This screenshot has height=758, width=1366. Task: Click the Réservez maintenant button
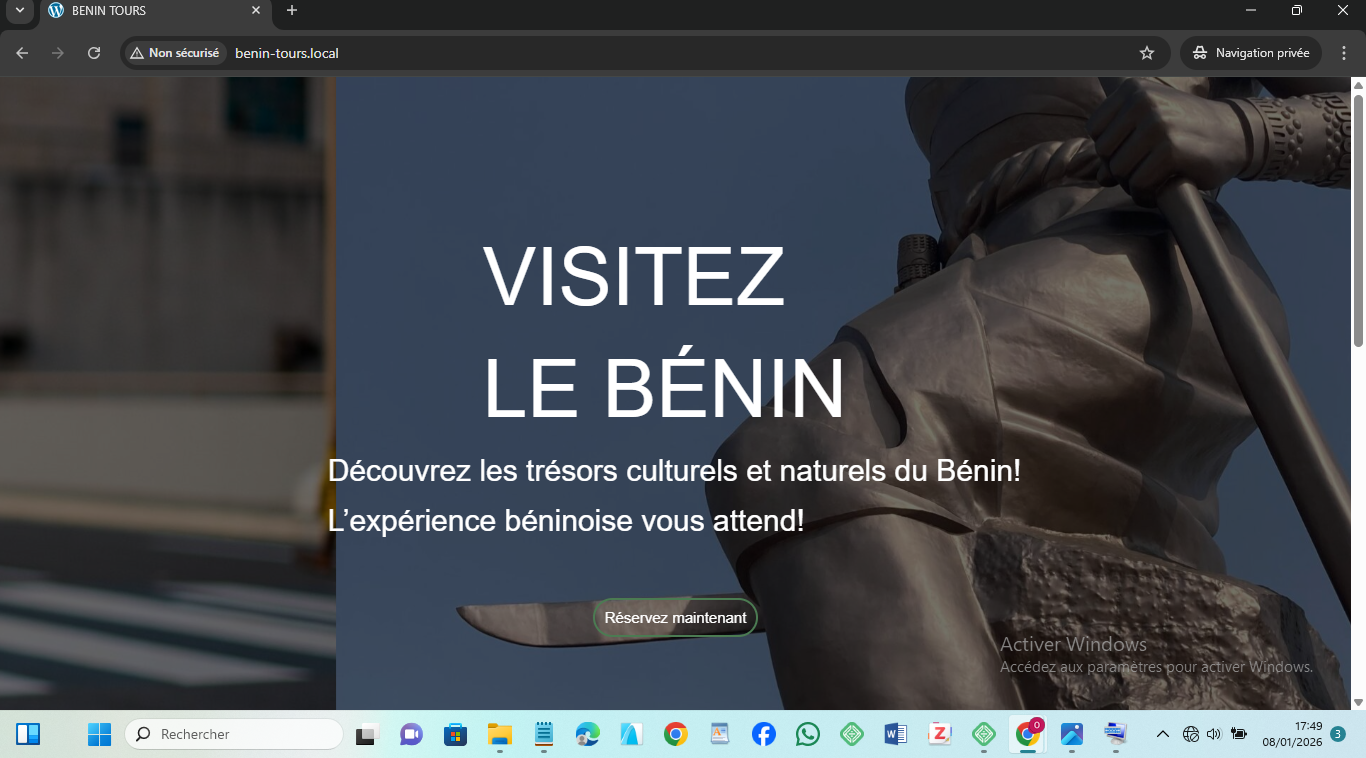click(675, 618)
